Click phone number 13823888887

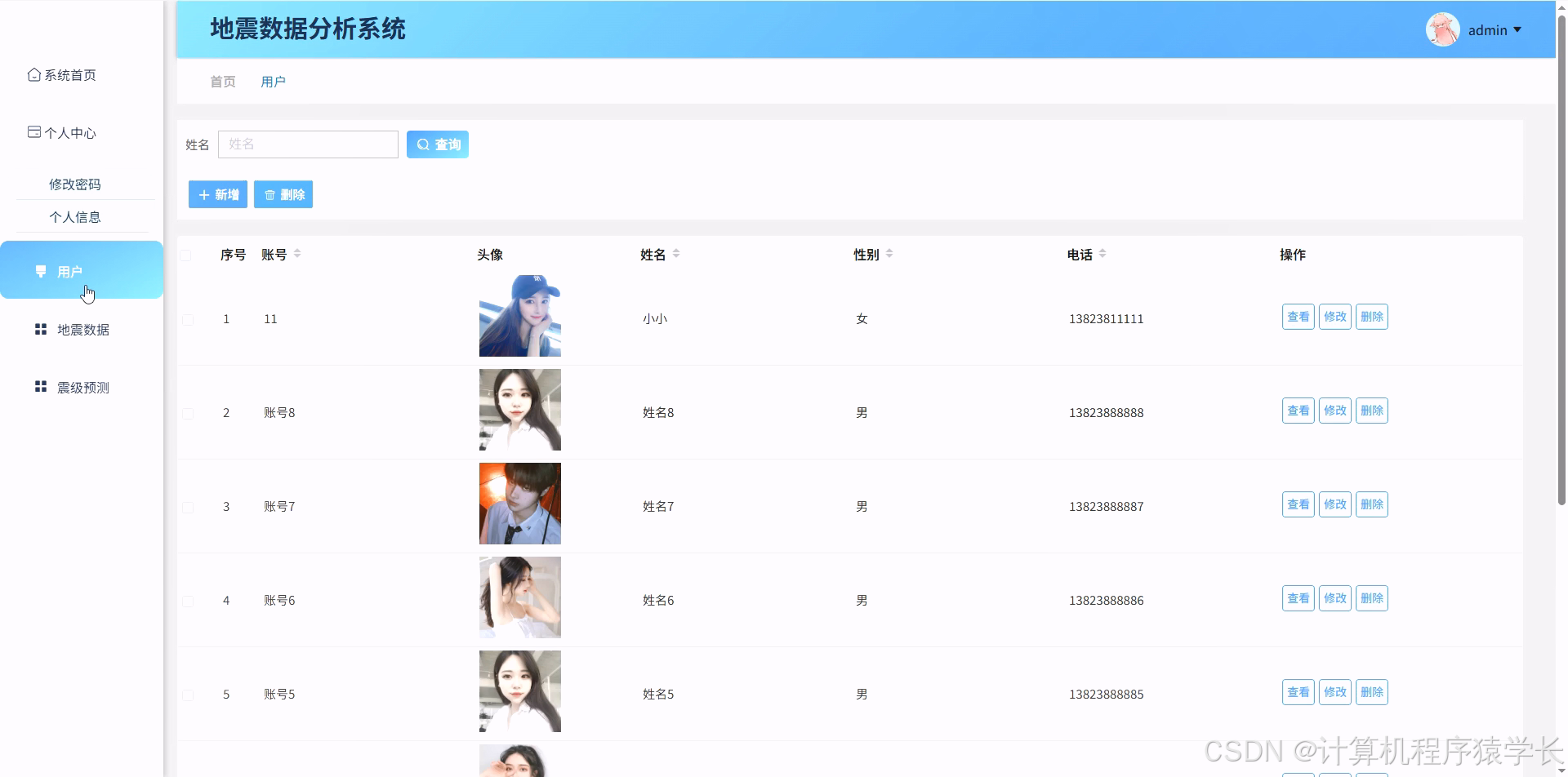pyautogui.click(x=1107, y=507)
